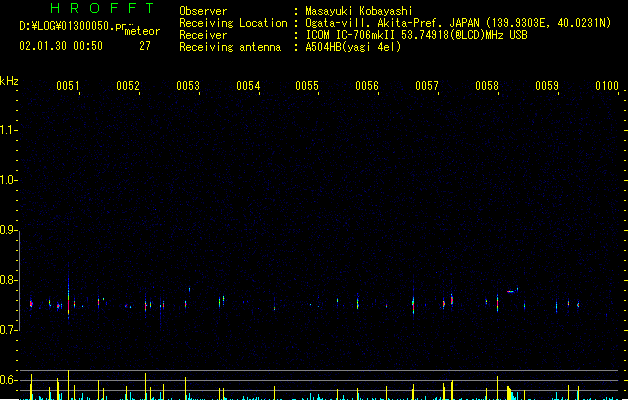Click the horizontal meteor echo streak after 0058
The width and height of the screenshot is (629, 400).
(511, 292)
